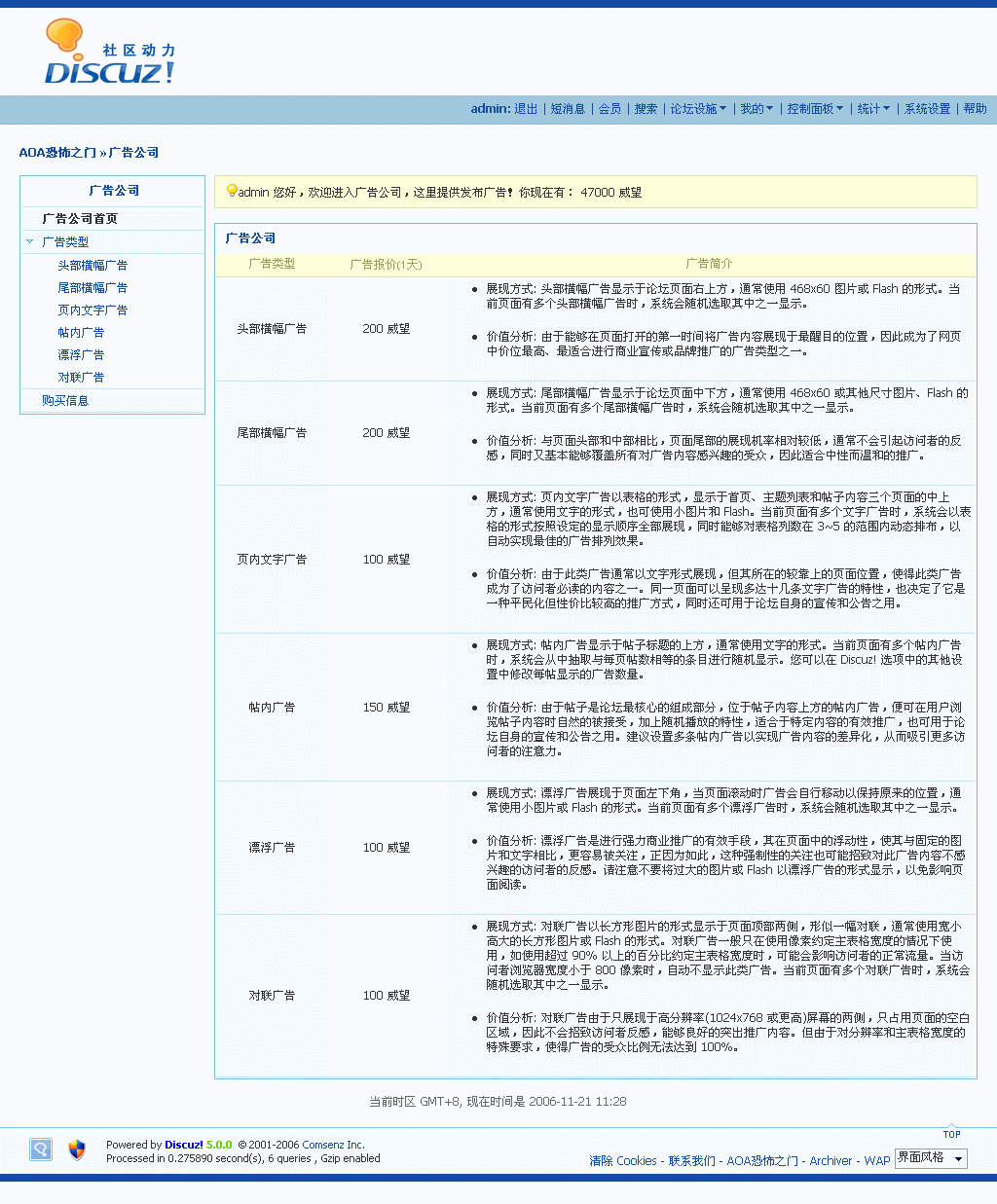
Task: Open the 界面风格 style selector
Action: pos(931,1158)
